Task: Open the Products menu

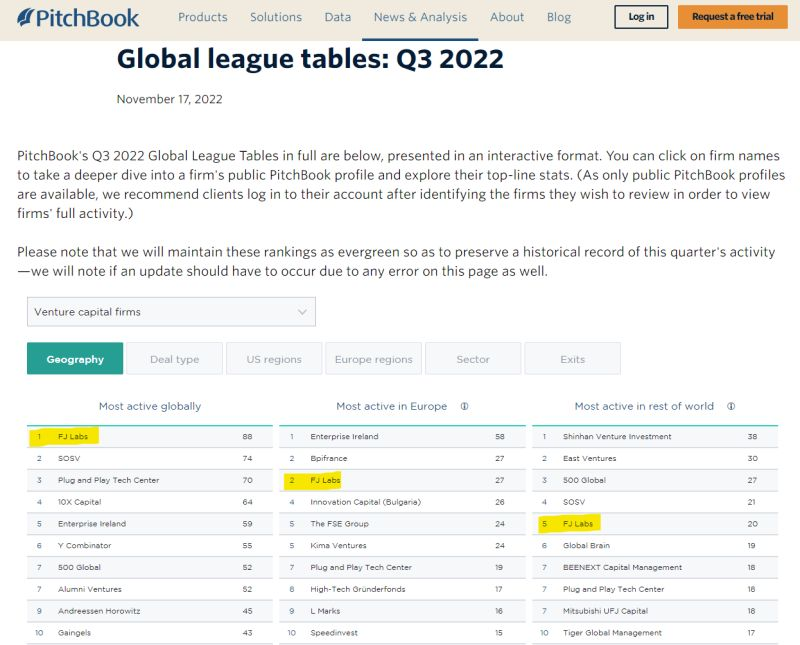Action: 203,17
